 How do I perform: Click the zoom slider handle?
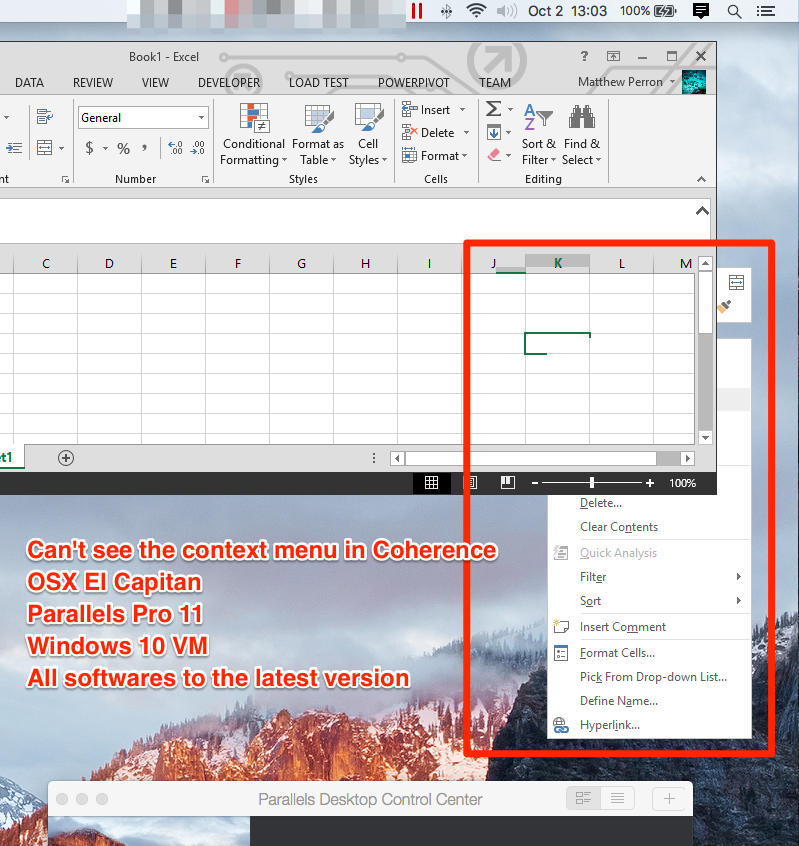point(592,483)
